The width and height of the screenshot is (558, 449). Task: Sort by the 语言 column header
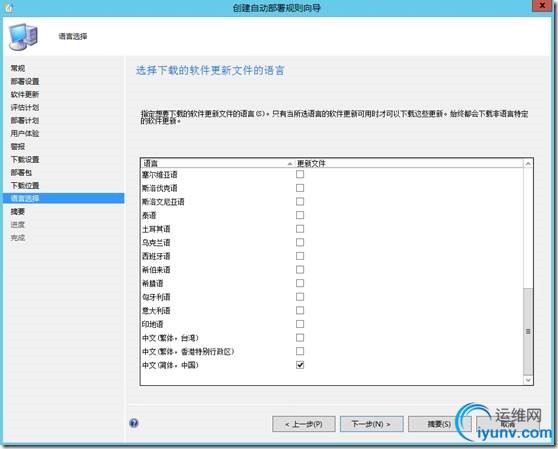(x=217, y=163)
